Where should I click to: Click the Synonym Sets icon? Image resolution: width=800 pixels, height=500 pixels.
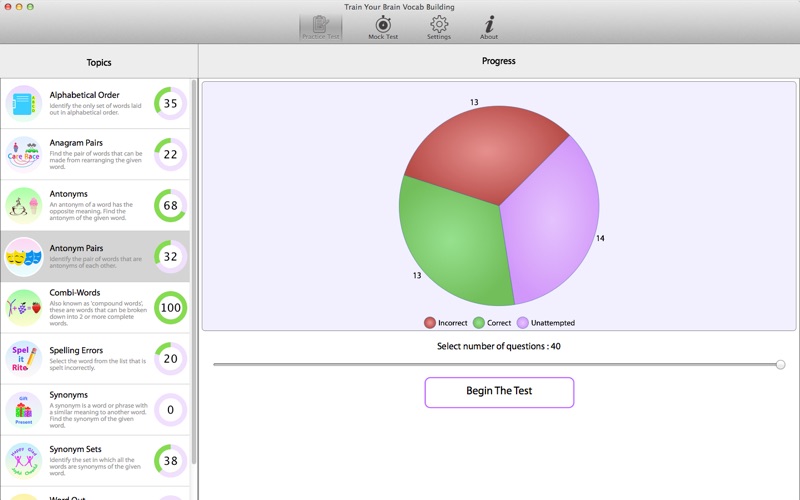(23, 461)
